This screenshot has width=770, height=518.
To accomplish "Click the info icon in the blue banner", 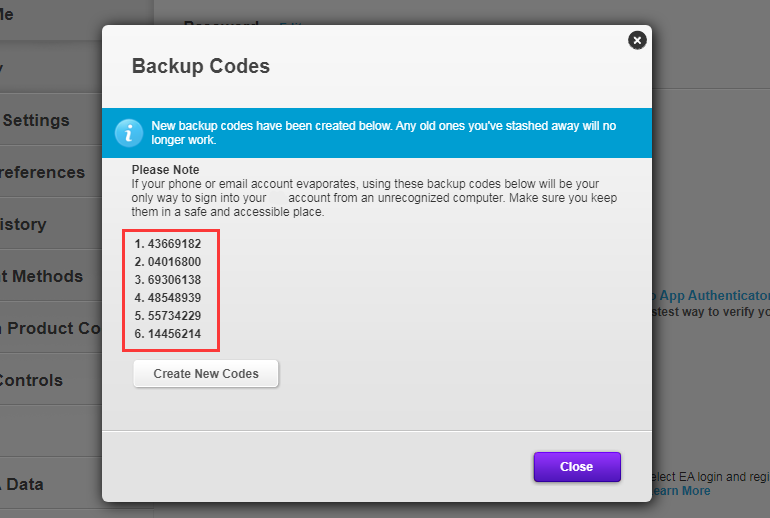I will [x=129, y=133].
